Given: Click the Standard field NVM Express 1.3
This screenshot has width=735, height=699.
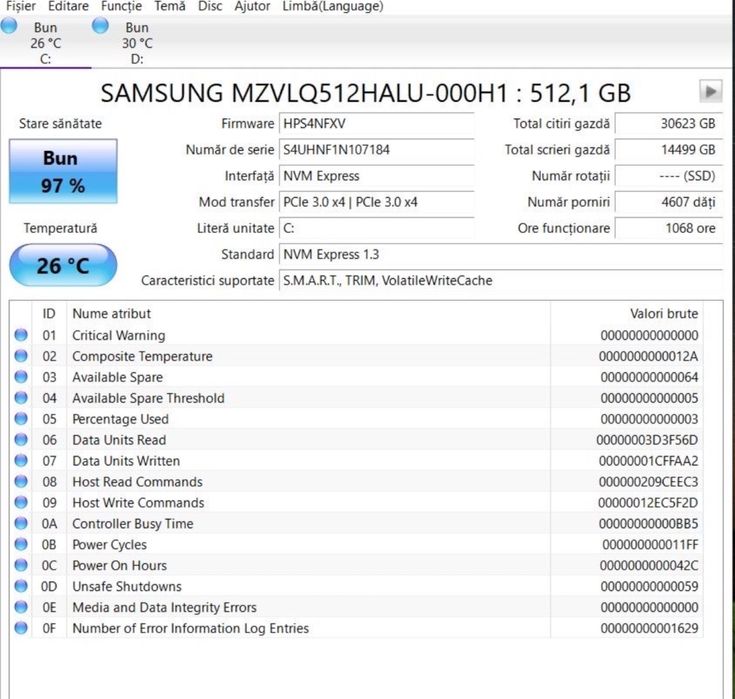Looking at the screenshot, I should coord(501,255).
